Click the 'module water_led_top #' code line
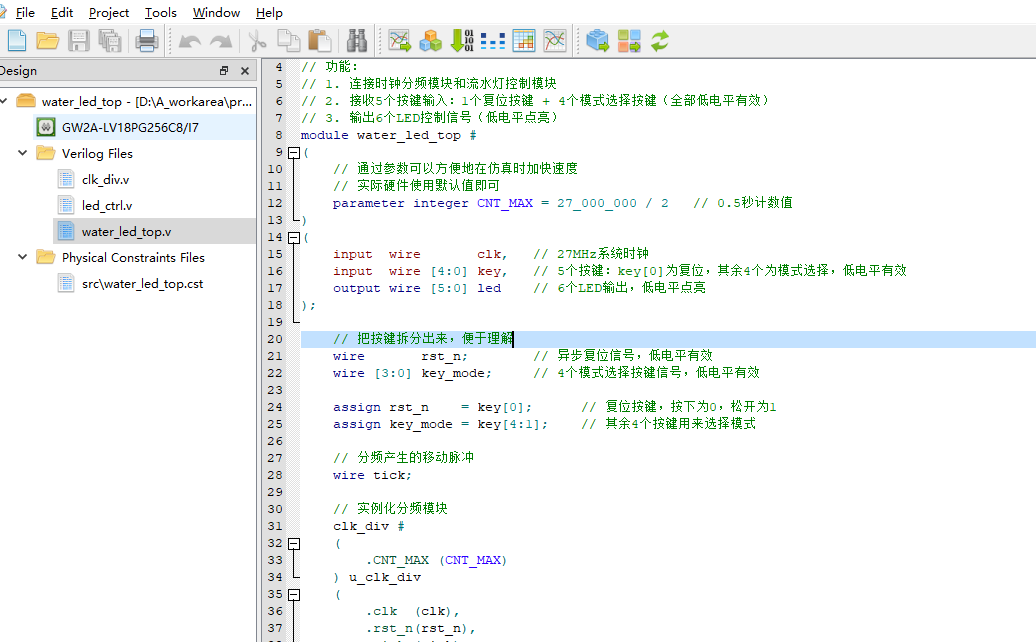Image resolution: width=1036 pixels, height=642 pixels. pos(388,135)
